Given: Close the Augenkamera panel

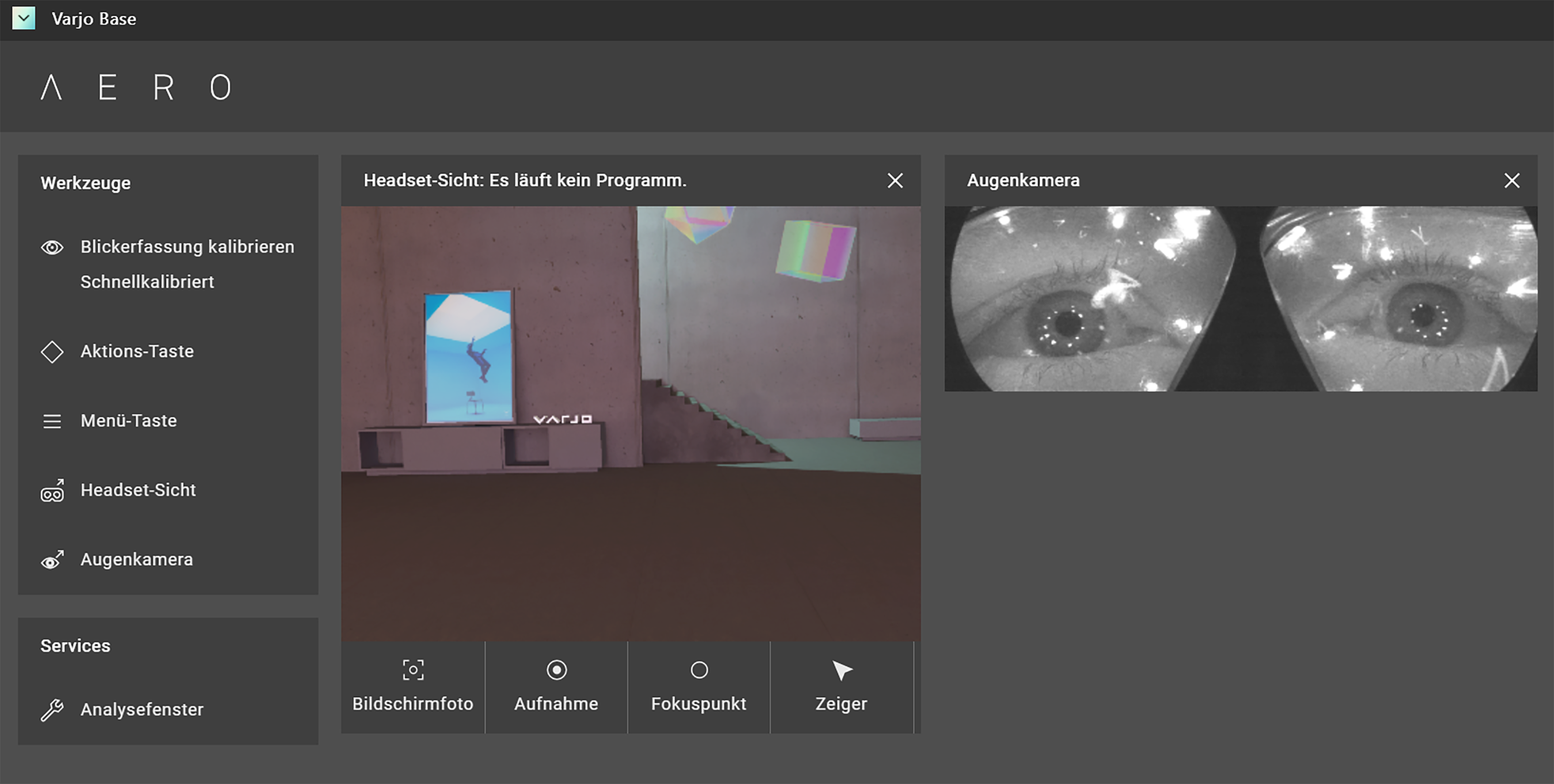Looking at the screenshot, I should (1511, 181).
